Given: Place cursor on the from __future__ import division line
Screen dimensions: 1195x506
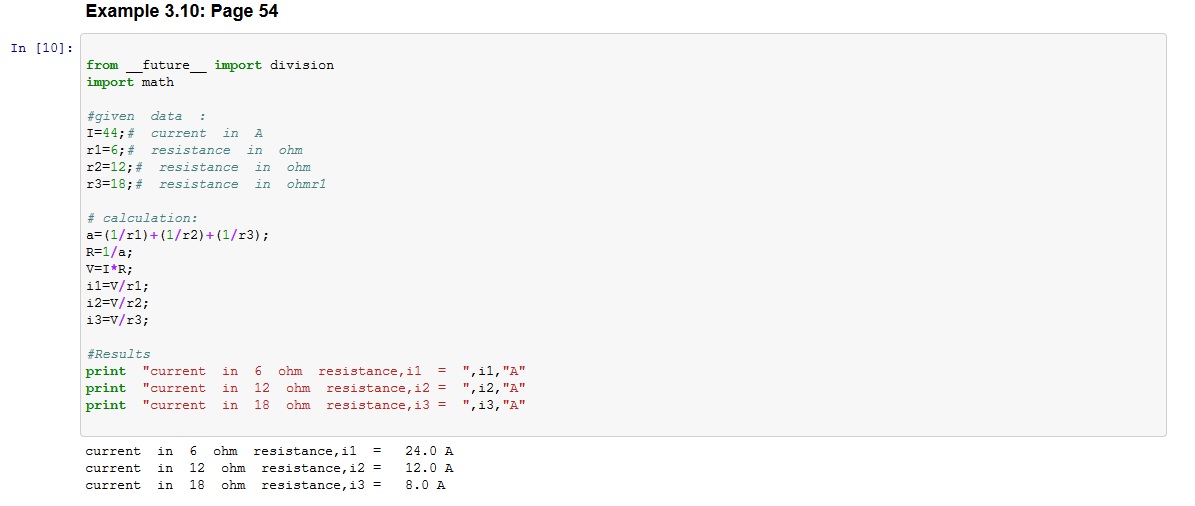Looking at the screenshot, I should pos(210,65).
